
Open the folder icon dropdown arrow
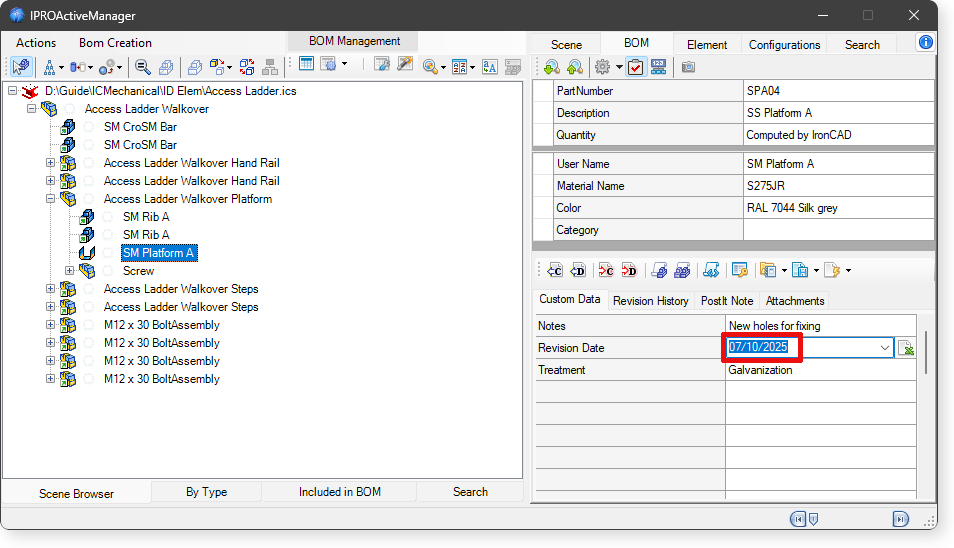coord(784,271)
